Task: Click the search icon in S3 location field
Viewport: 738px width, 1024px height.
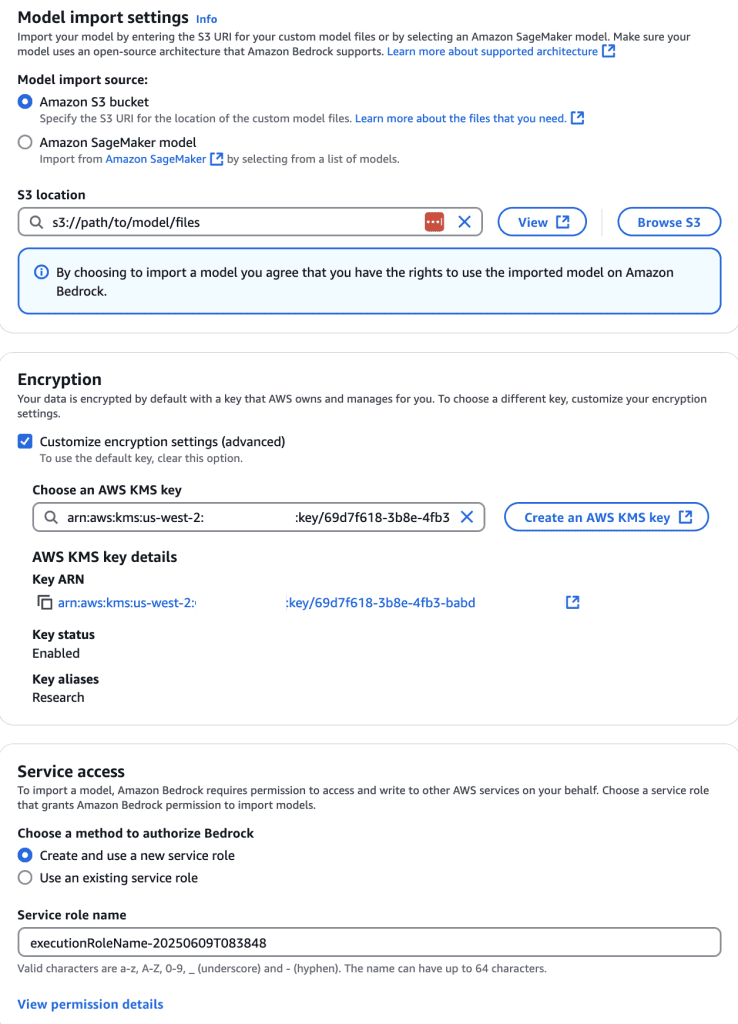Action: point(37,222)
